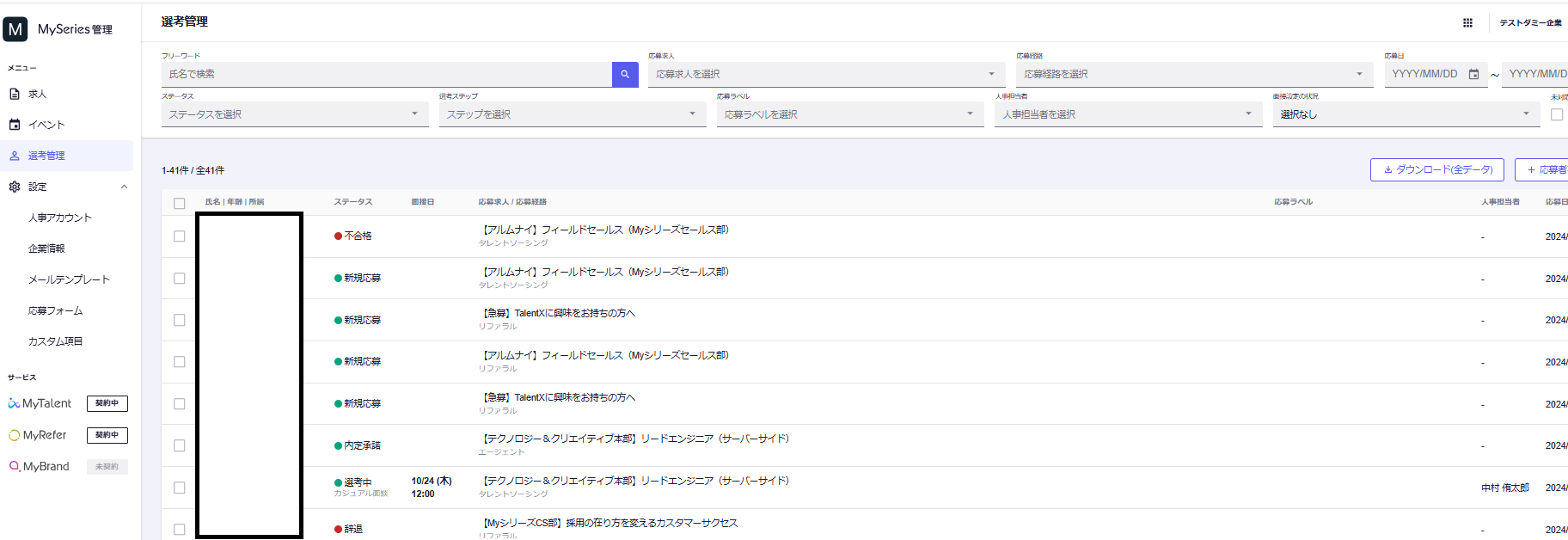Open メールテンプレート settings page
The height and width of the screenshot is (540, 1568).
tap(69, 279)
